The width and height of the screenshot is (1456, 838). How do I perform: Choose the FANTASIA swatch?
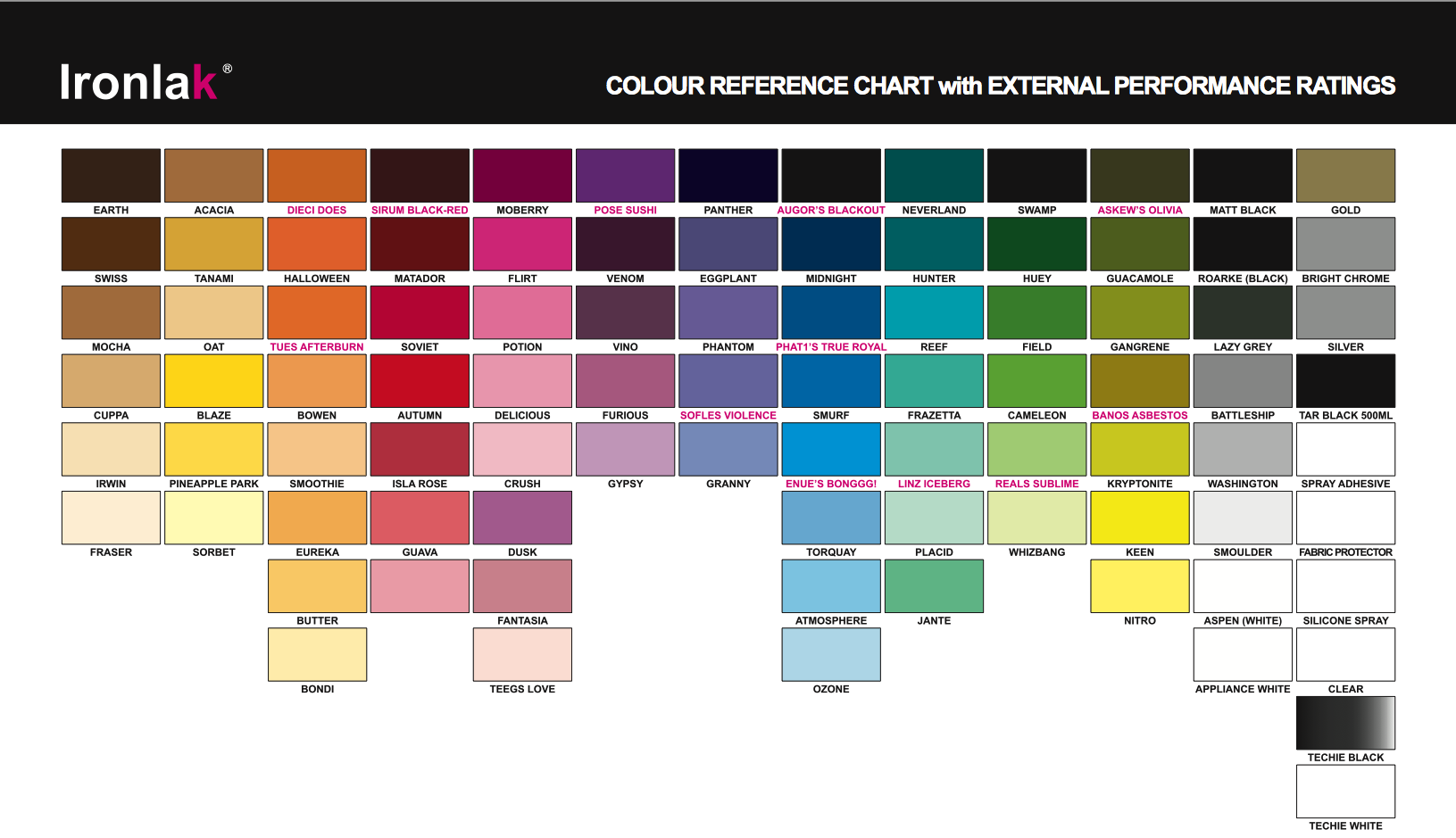(522, 586)
